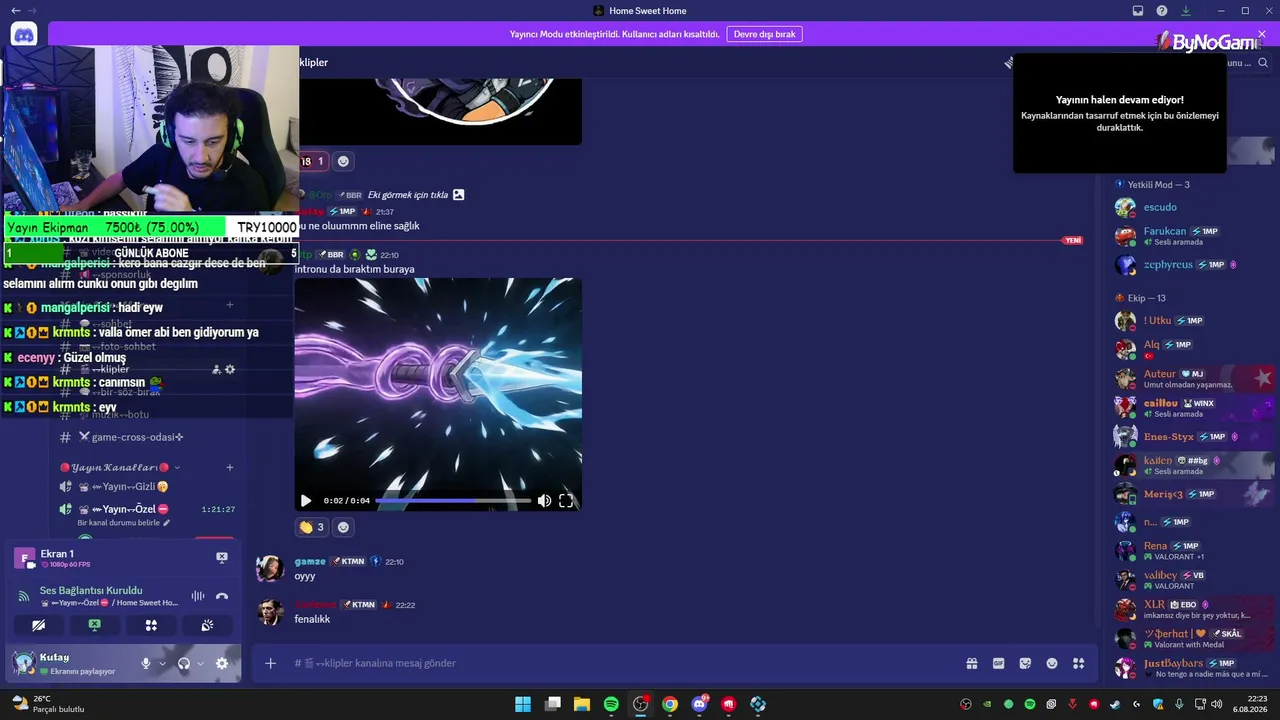This screenshot has height=720, width=1280.
Task: Open the GIF picker
Action: pyautogui.click(x=998, y=663)
